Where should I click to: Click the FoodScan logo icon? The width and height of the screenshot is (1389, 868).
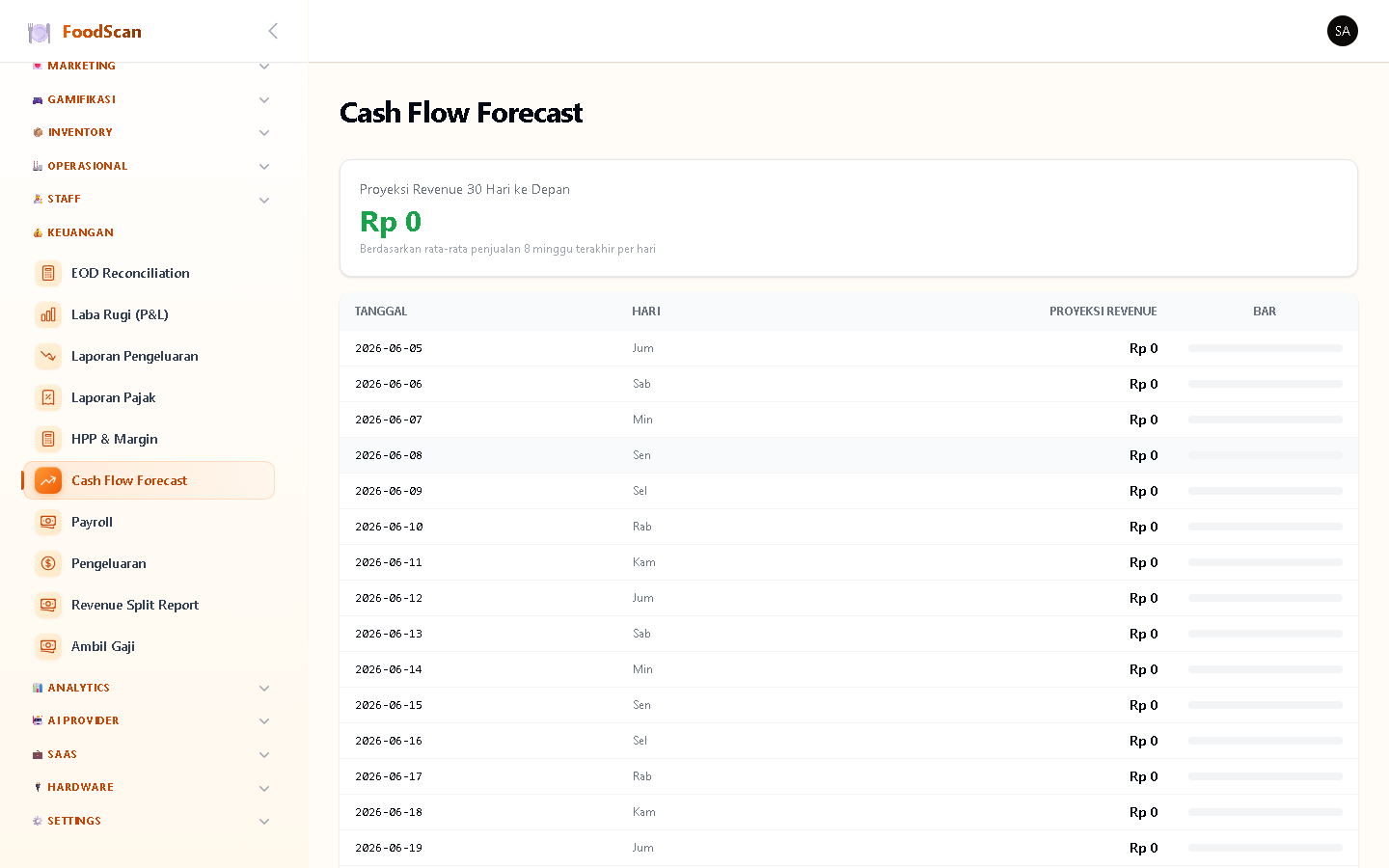click(40, 33)
